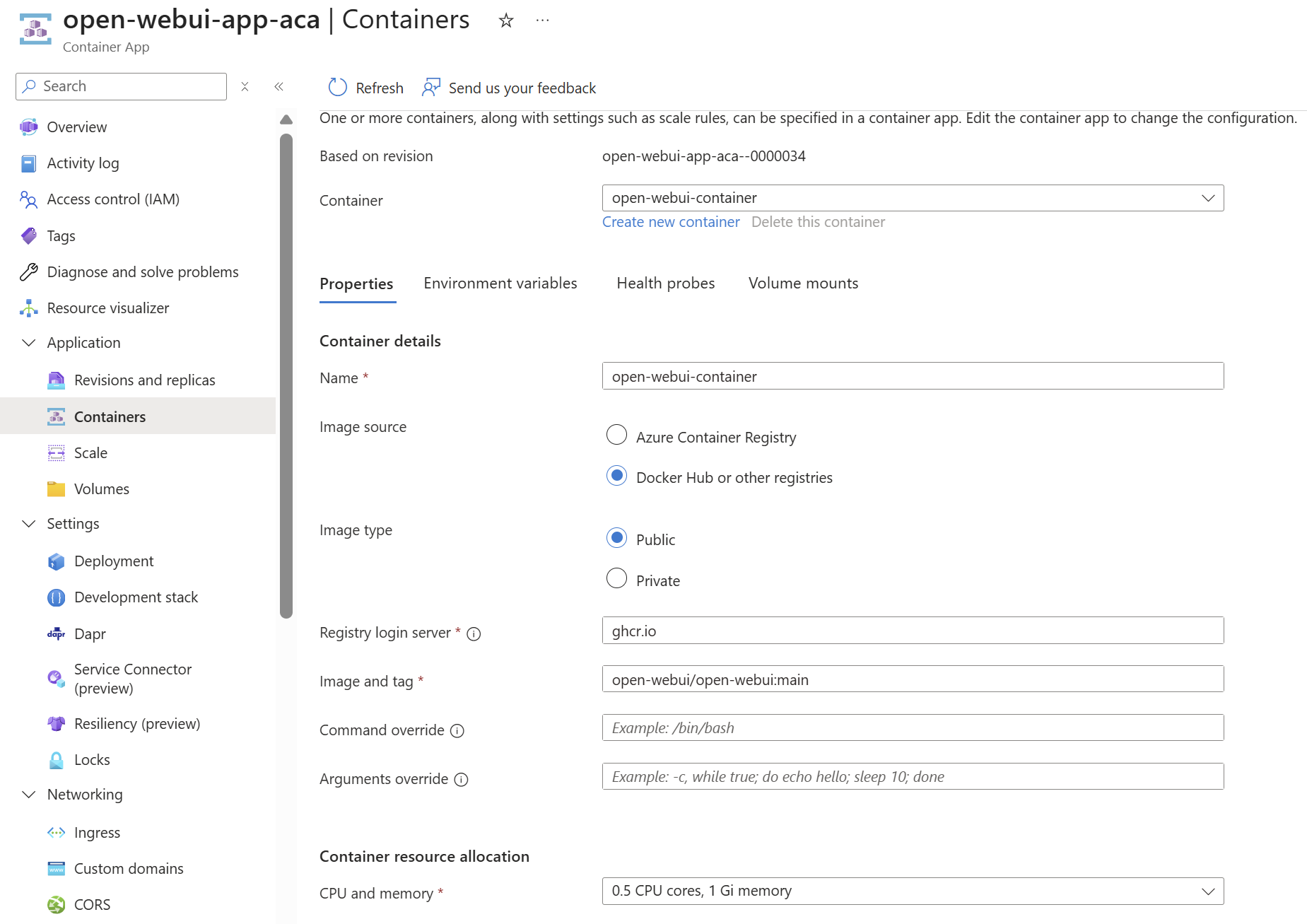1307x924 pixels.
Task: Click the sidebar vertical scrollbar thumb
Action: (286, 375)
